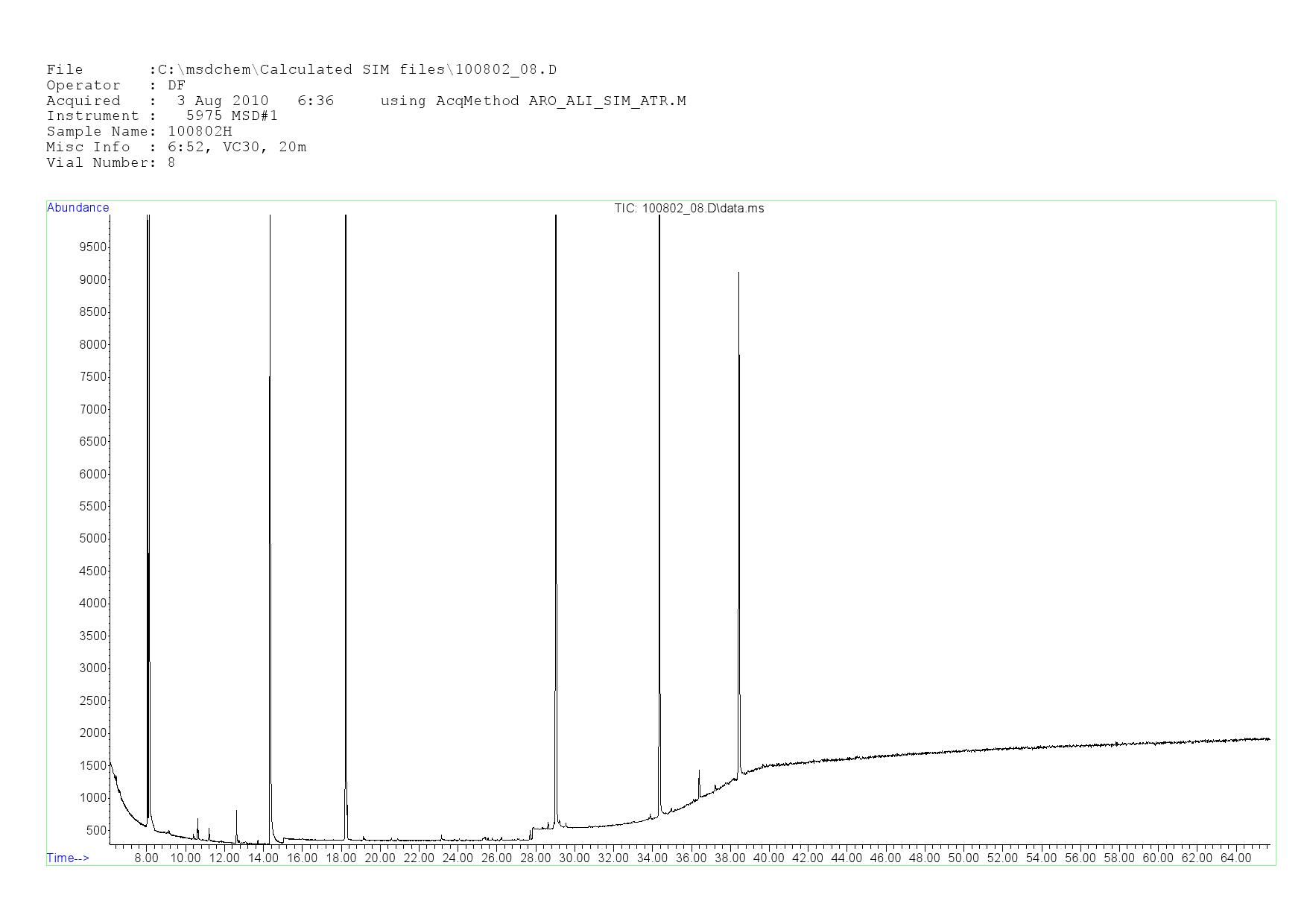Click the 64.00 tick label on time axis
The image size is (1307, 924).
click(x=1235, y=858)
